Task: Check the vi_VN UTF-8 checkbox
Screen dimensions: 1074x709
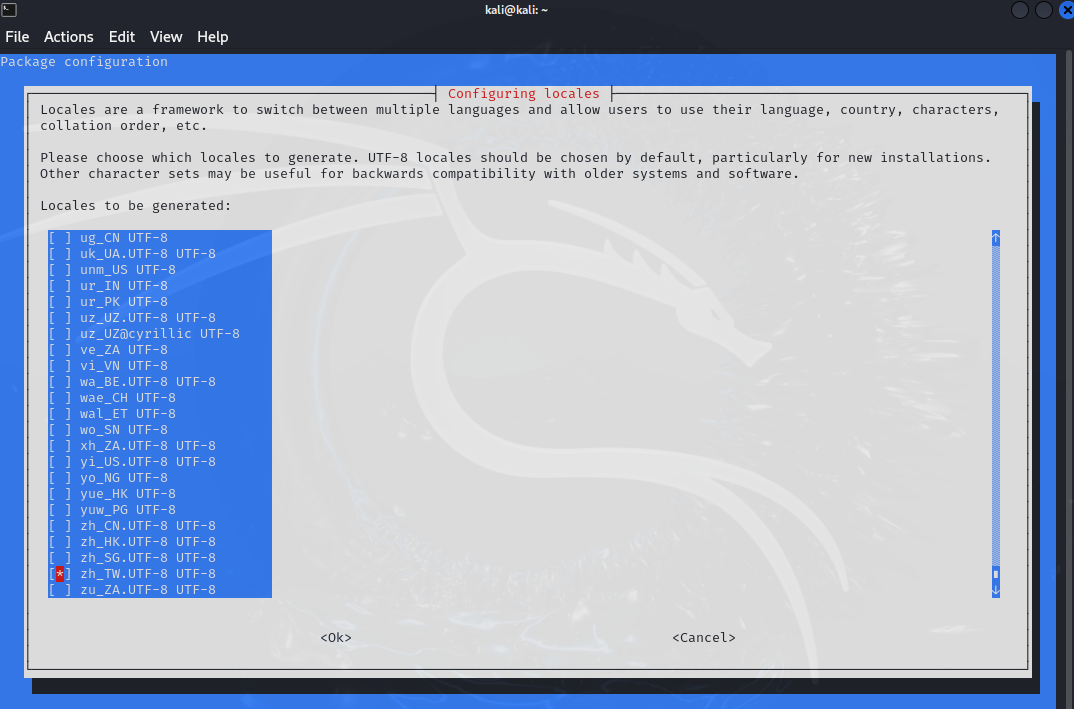Action: (60, 366)
